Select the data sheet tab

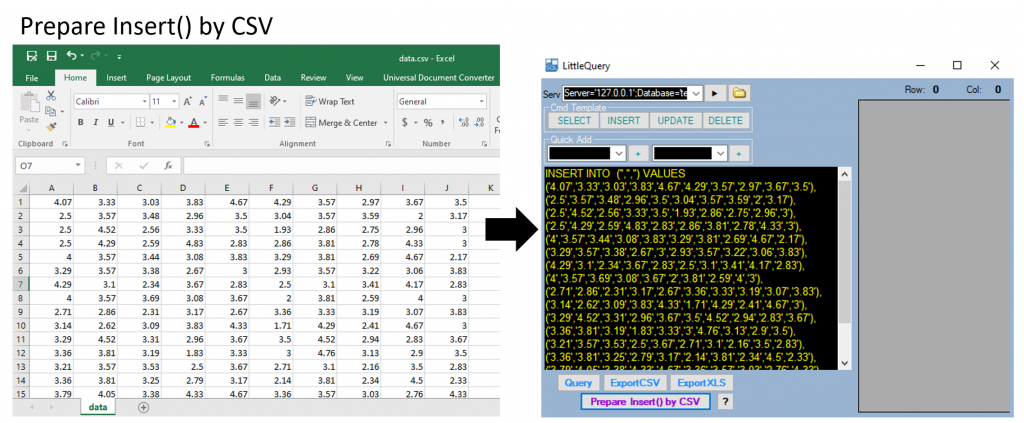click(x=98, y=407)
